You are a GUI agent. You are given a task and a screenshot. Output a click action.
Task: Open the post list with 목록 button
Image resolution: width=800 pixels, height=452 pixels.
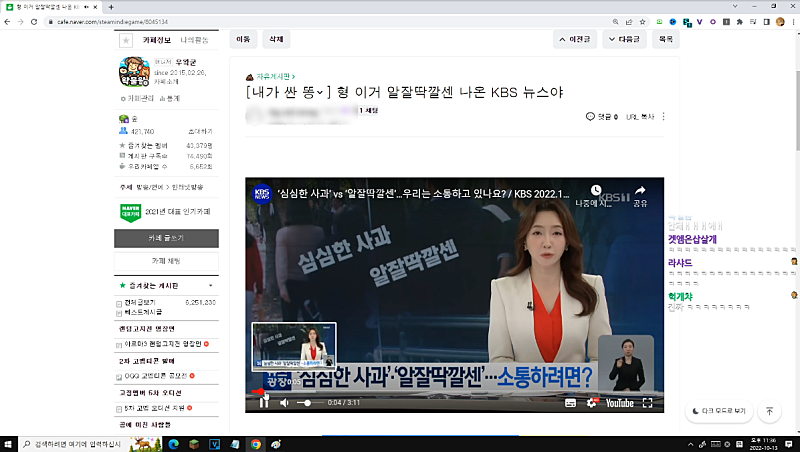[x=666, y=39]
